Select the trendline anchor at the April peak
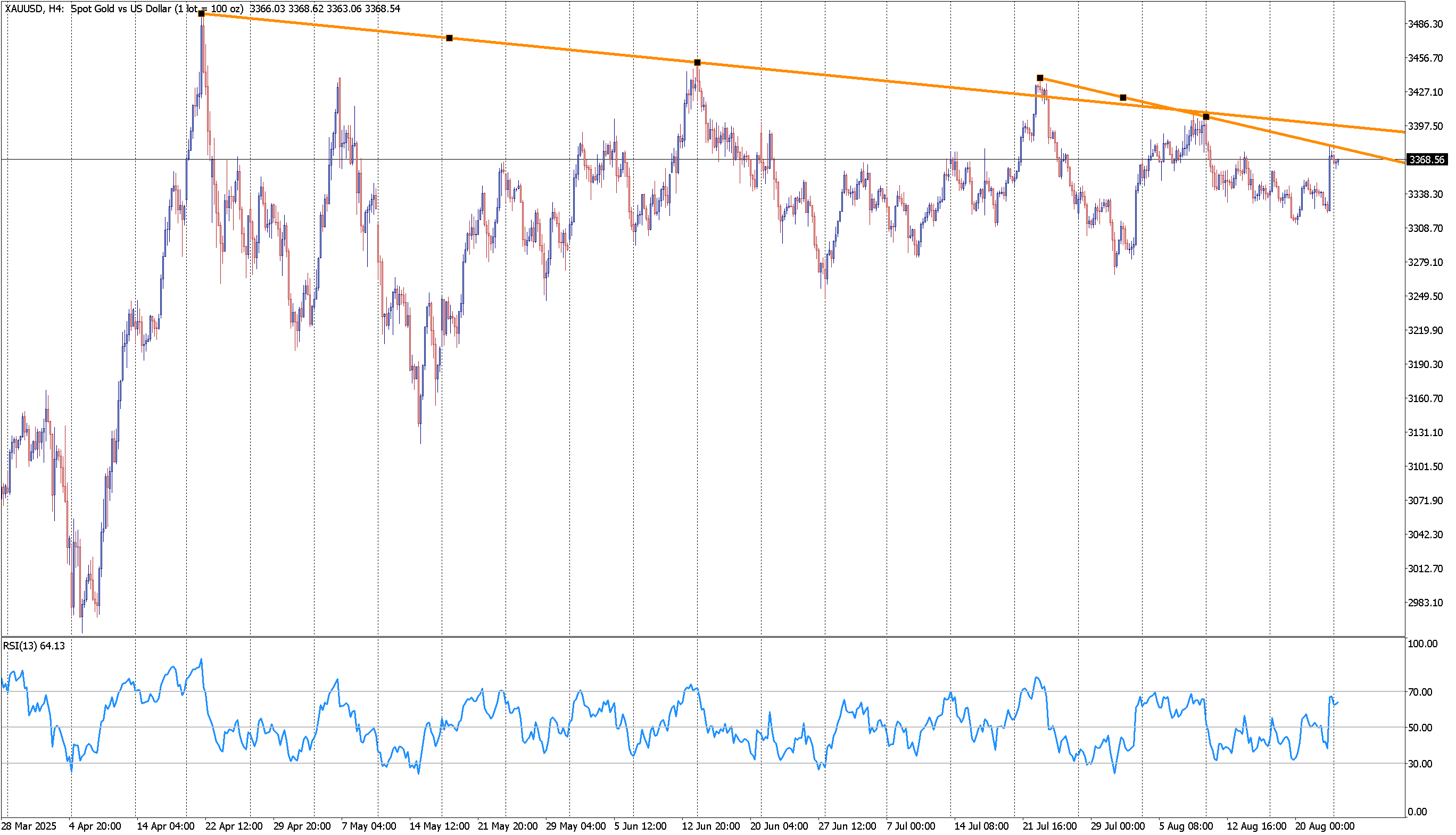Image resolution: width=1456 pixels, height=835 pixels. [x=201, y=13]
